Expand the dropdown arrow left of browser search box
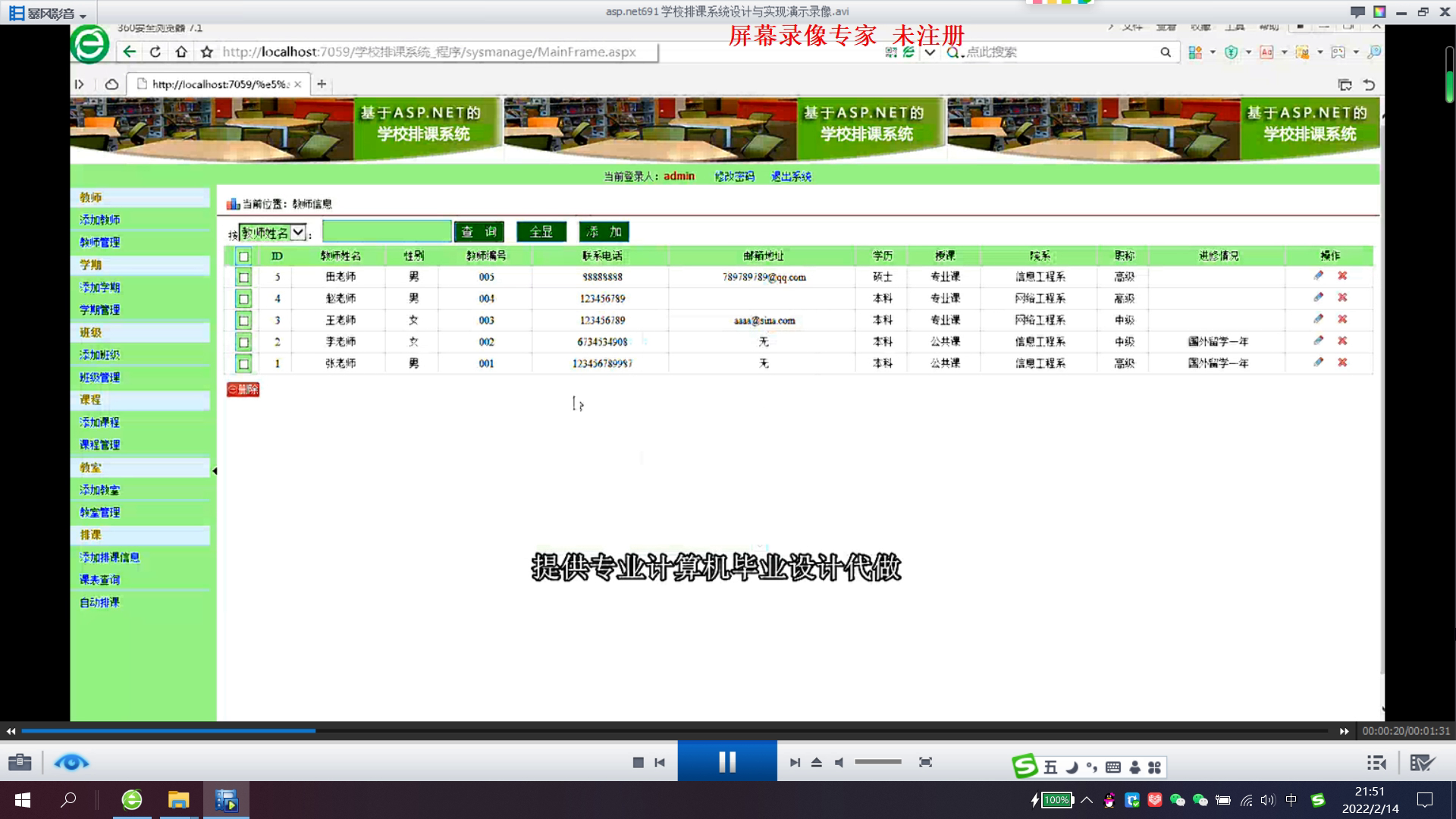 [930, 52]
